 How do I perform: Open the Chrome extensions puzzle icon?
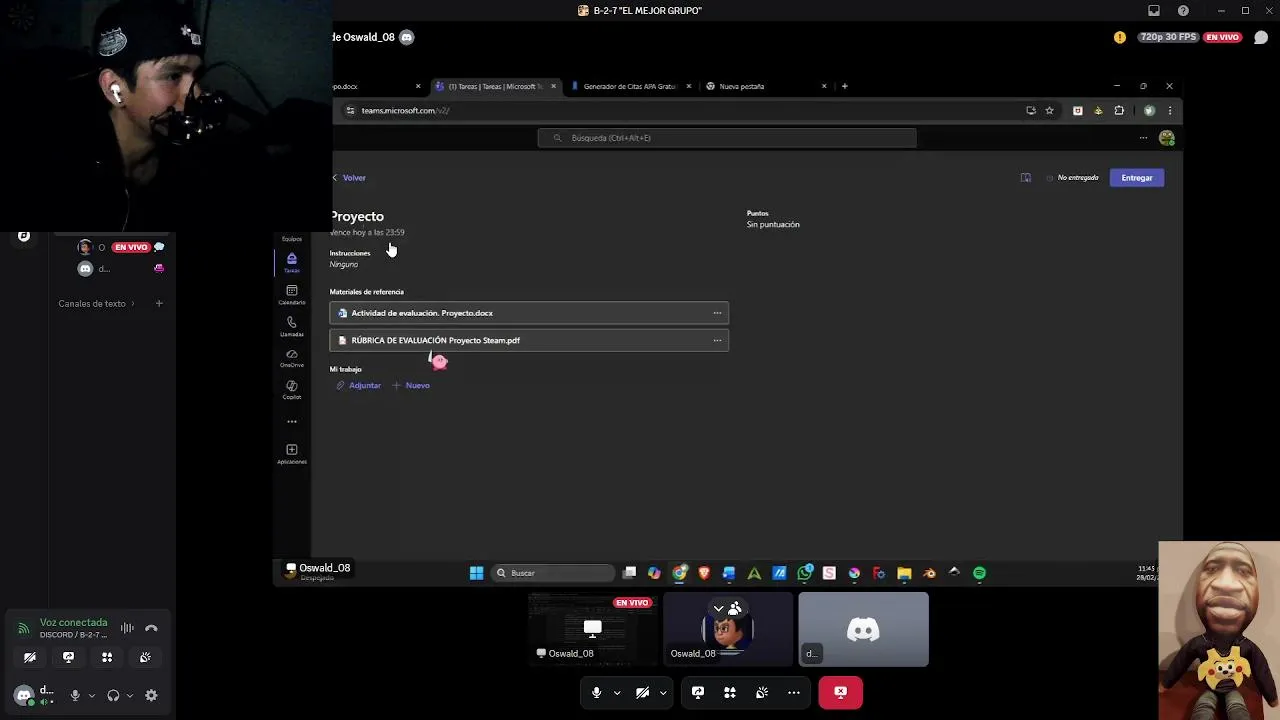click(x=1119, y=111)
